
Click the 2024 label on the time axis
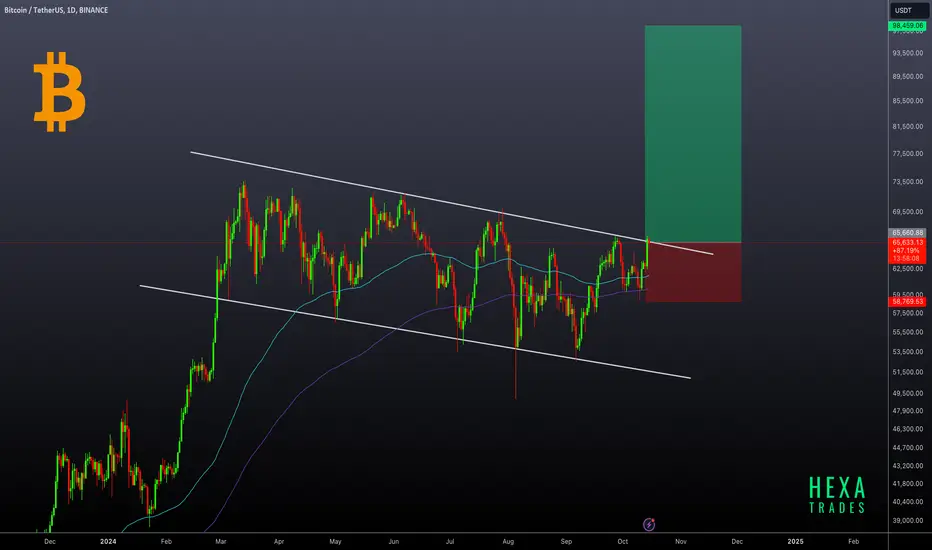(x=108, y=541)
